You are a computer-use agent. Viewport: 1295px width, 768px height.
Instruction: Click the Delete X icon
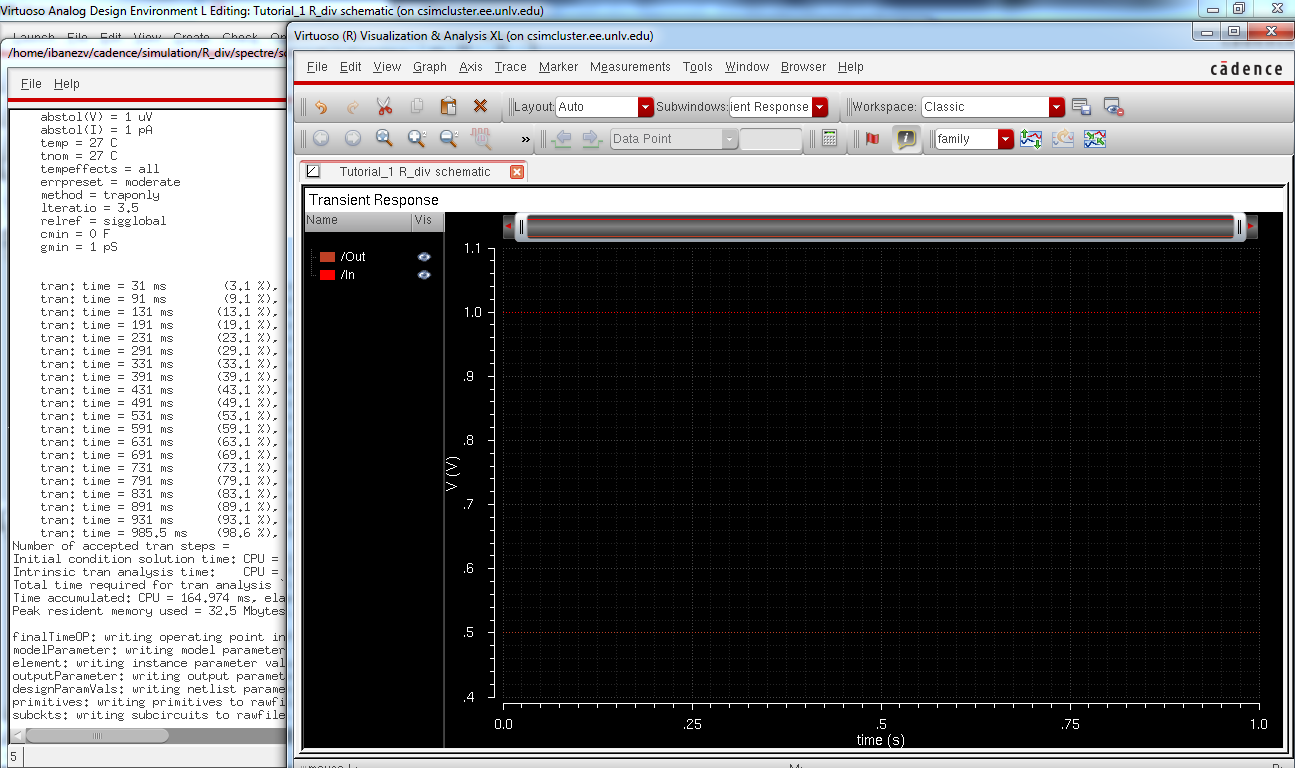pyautogui.click(x=481, y=107)
